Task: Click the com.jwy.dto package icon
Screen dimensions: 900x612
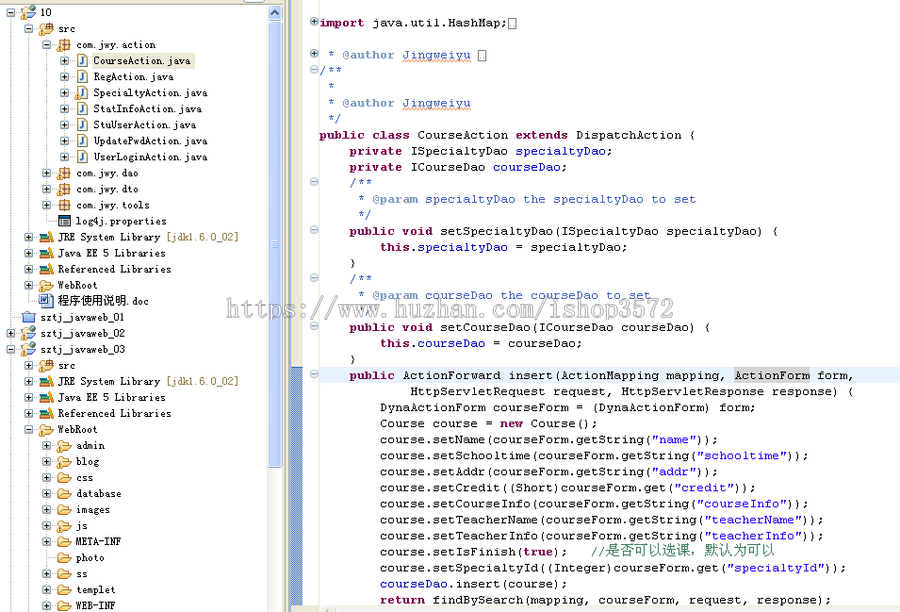Action: pyautogui.click(x=64, y=189)
